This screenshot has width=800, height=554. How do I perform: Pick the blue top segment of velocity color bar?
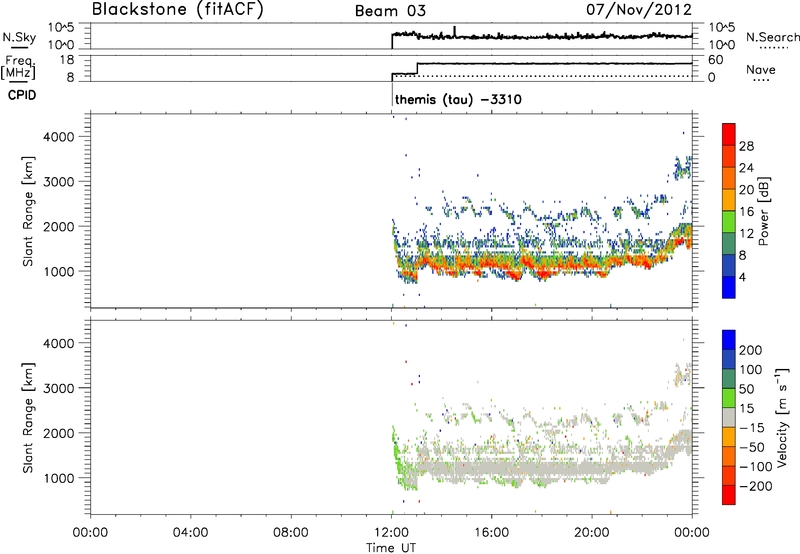pos(729,340)
